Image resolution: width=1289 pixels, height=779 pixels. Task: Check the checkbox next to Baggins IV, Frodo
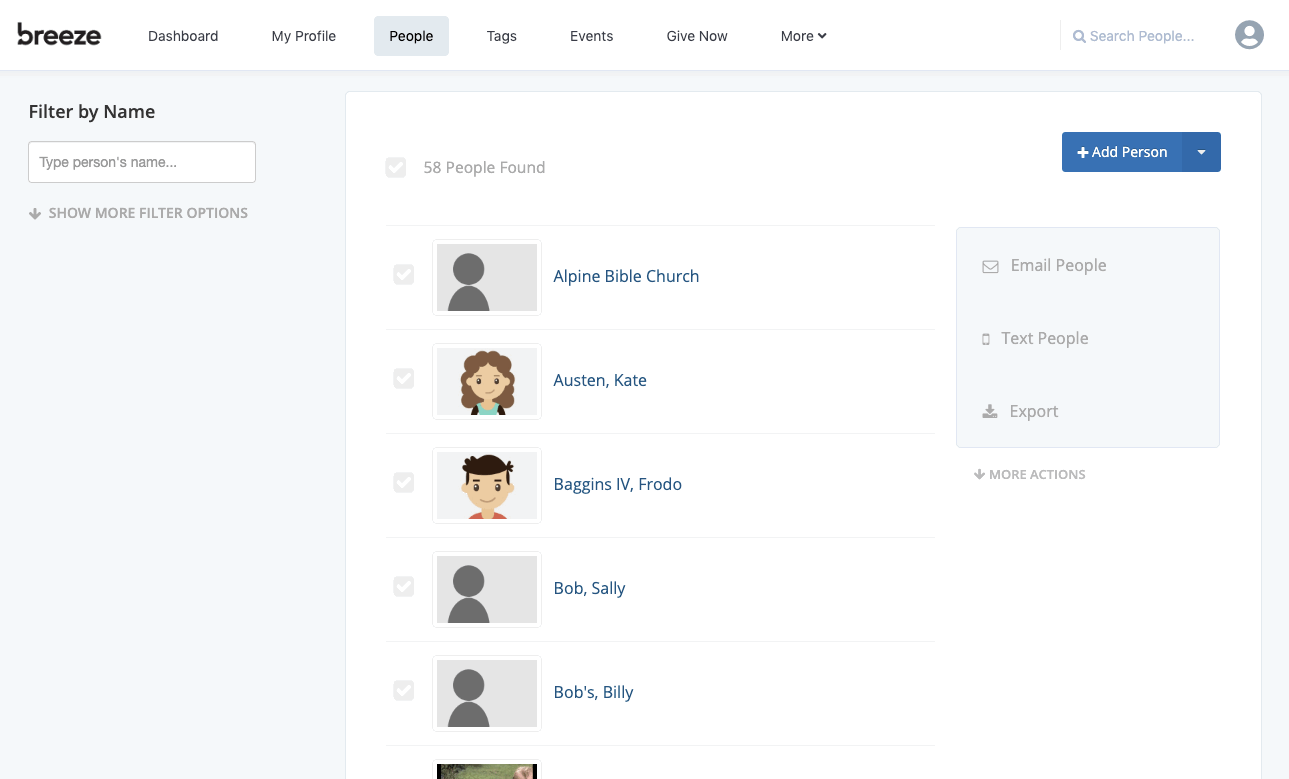coord(404,482)
